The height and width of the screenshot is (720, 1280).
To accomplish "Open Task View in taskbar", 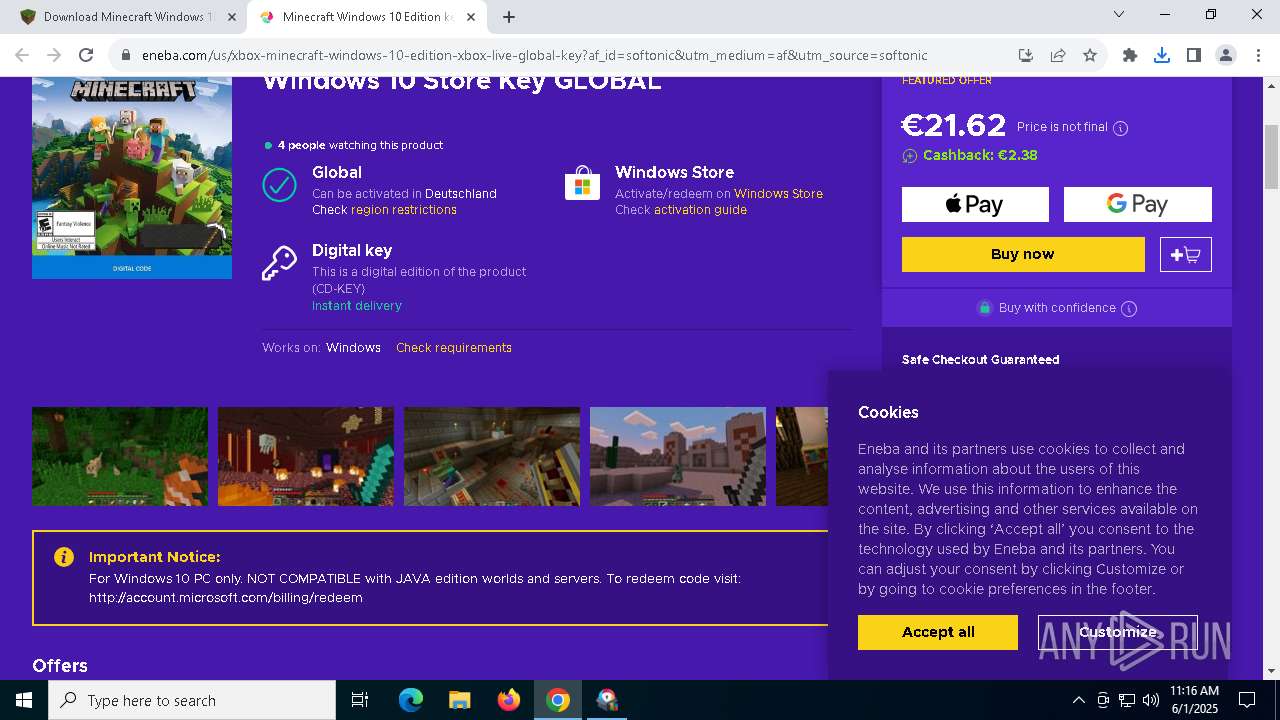I will click(x=360, y=700).
